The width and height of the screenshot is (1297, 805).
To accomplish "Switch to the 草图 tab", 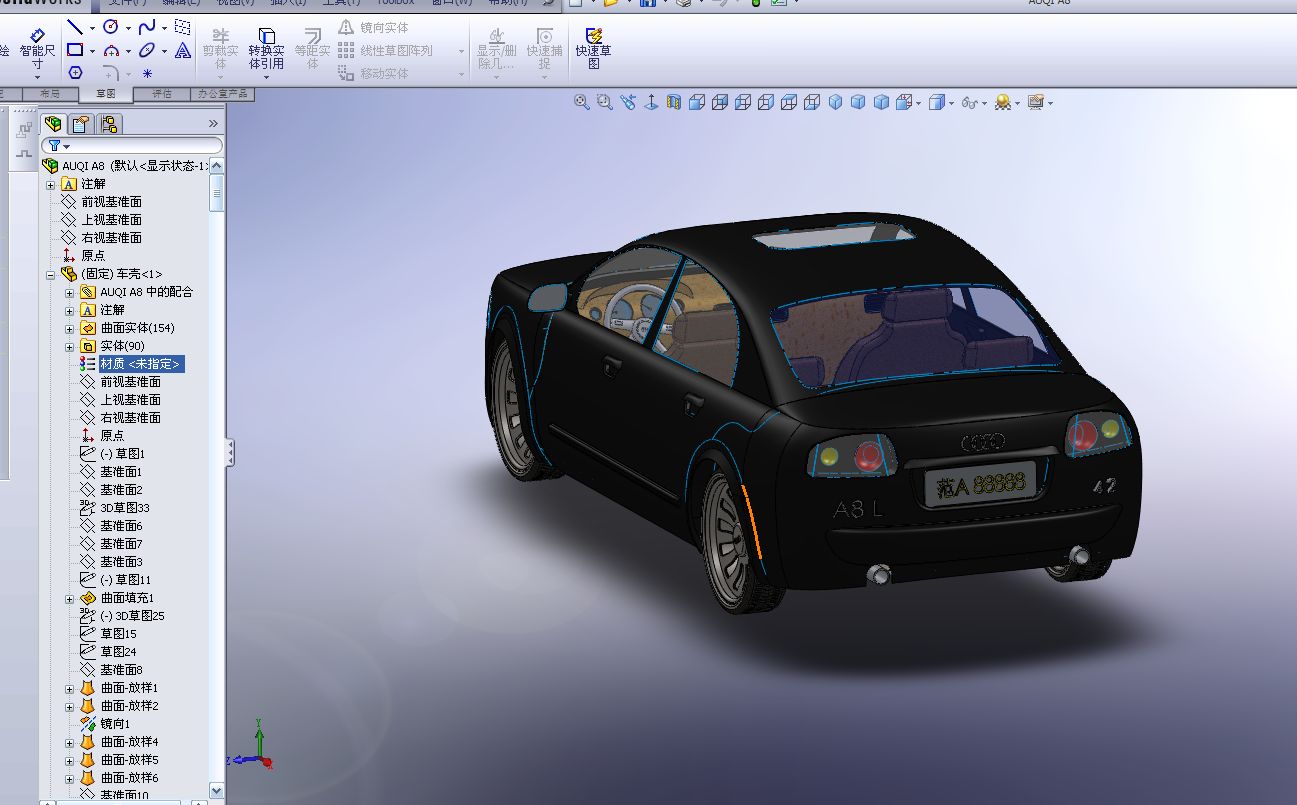I will coord(106,93).
